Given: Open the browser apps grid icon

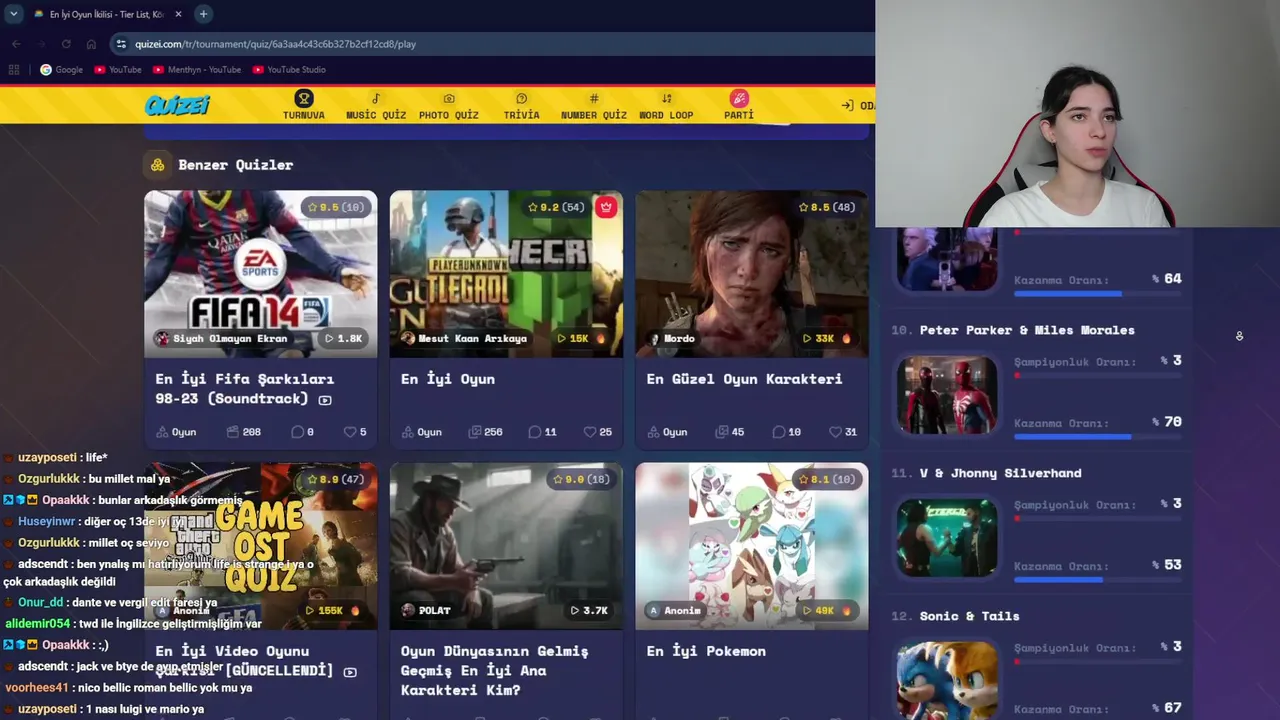Looking at the screenshot, I should click(x=14, y=70).
